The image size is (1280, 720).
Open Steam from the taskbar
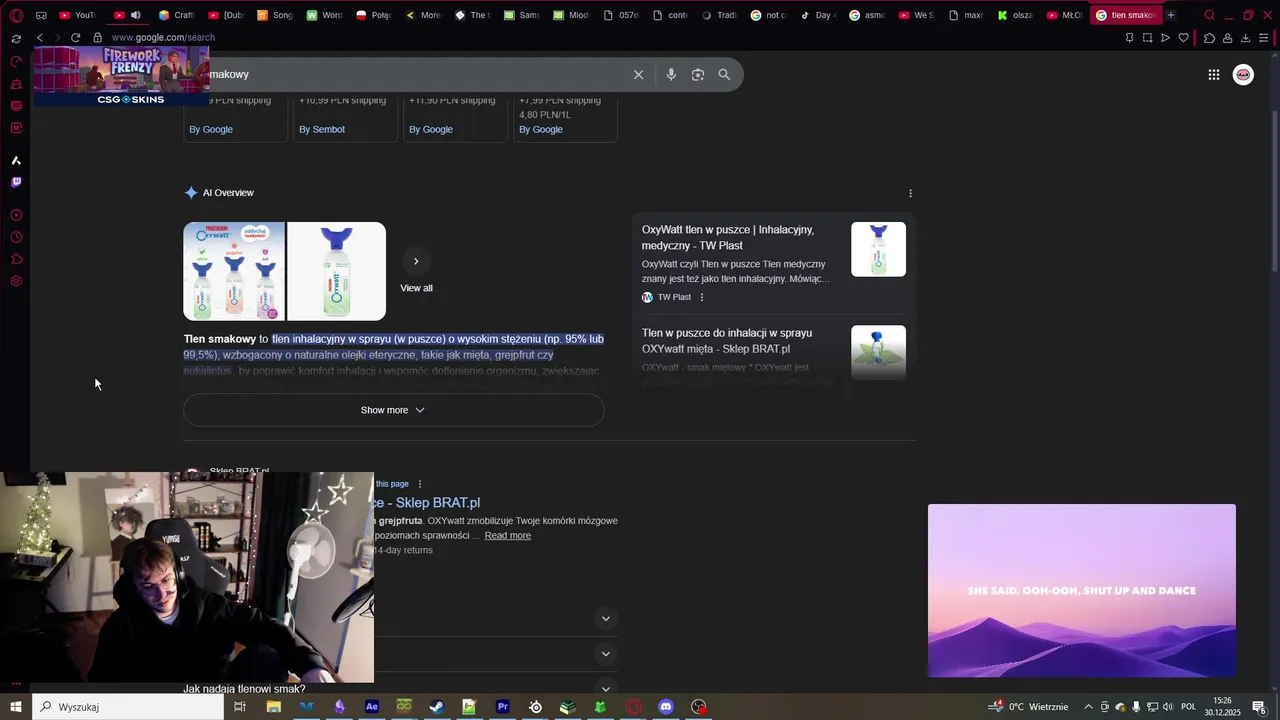coord(436,707)
